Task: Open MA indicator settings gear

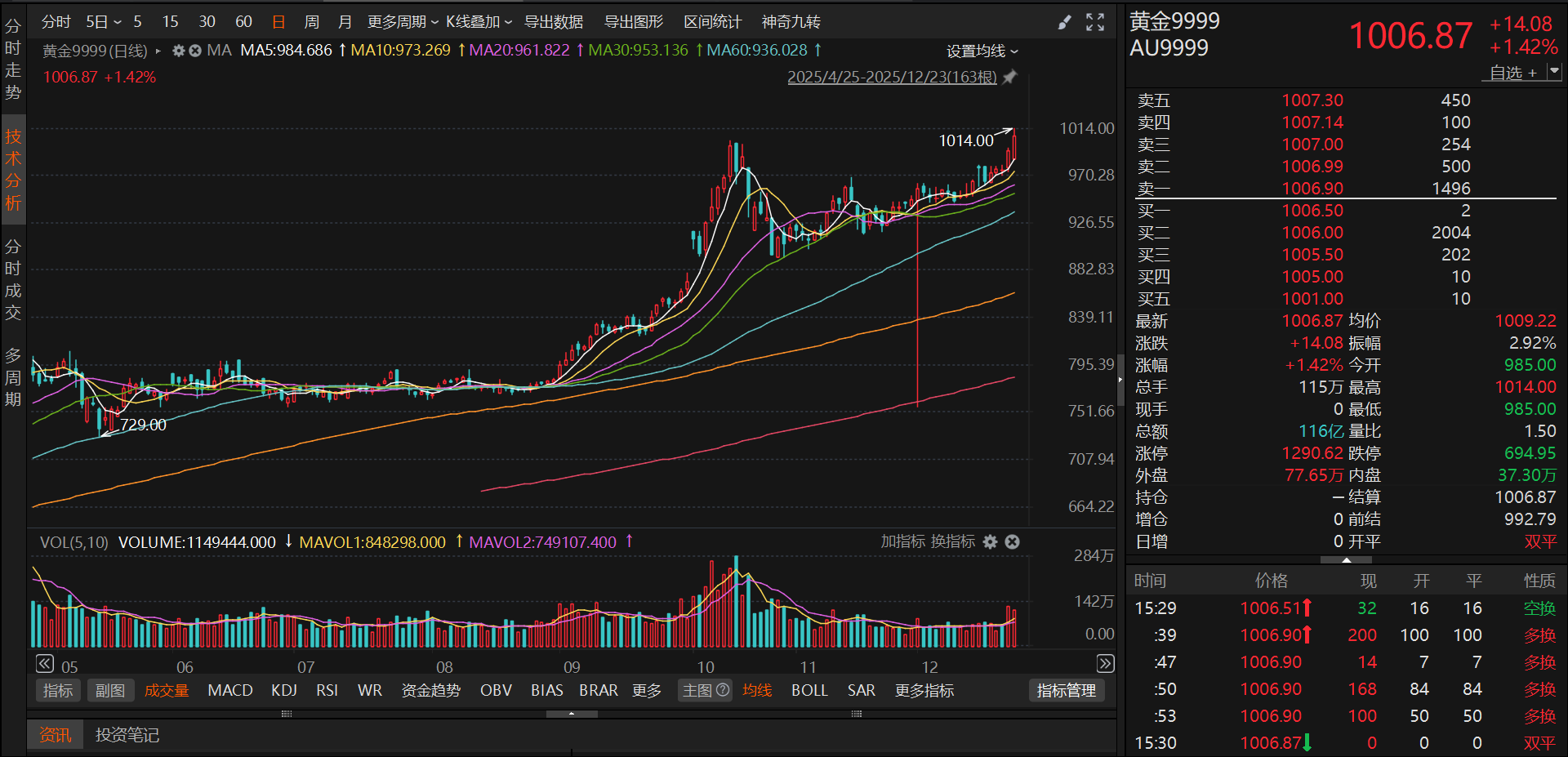Action: (x=179, y=51)
